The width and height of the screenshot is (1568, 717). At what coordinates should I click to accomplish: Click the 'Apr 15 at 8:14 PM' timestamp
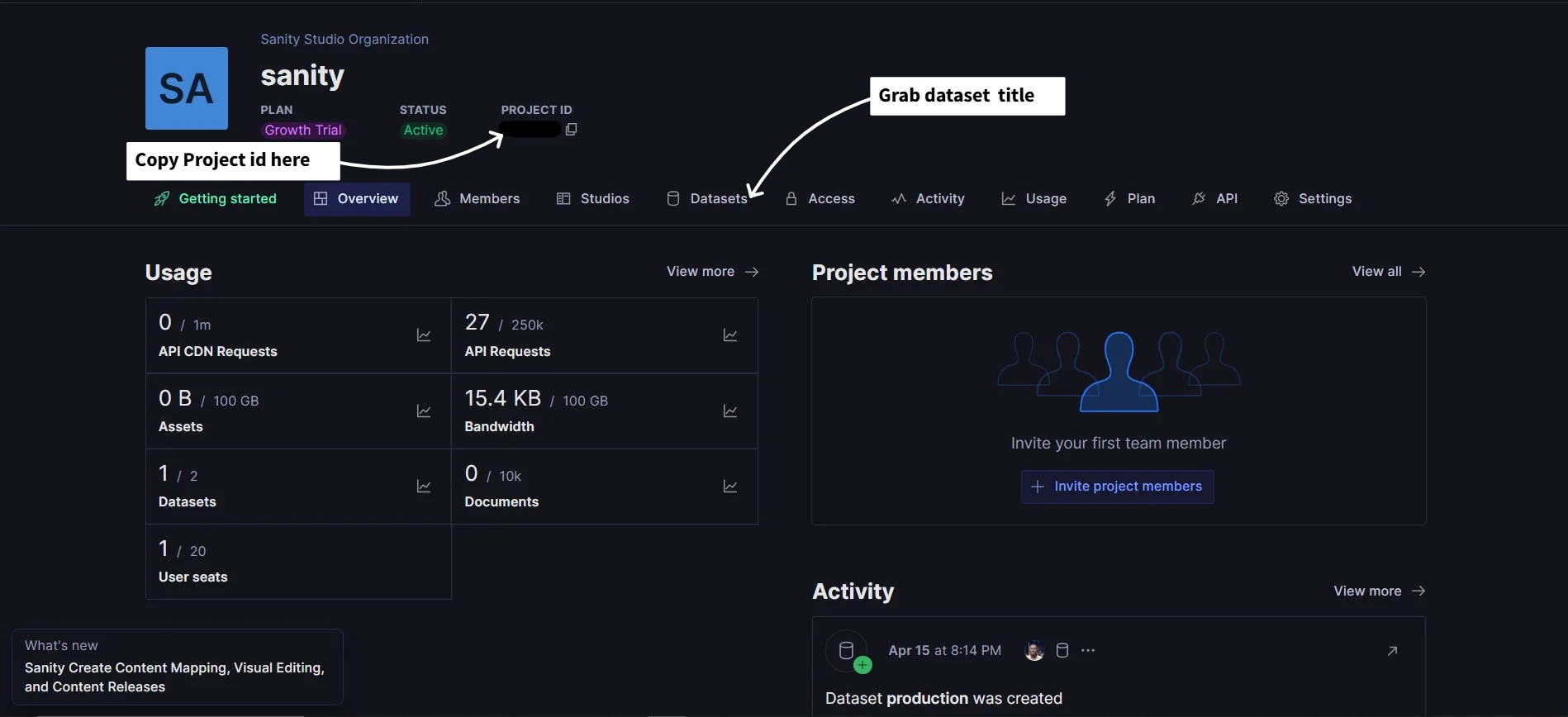point(944,651)
